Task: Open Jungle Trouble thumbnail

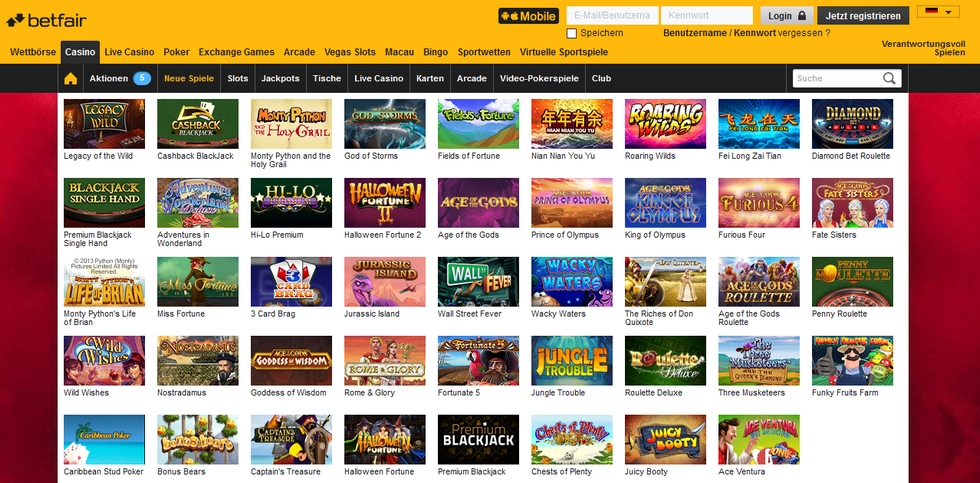Action: click(x=572, y=361)
